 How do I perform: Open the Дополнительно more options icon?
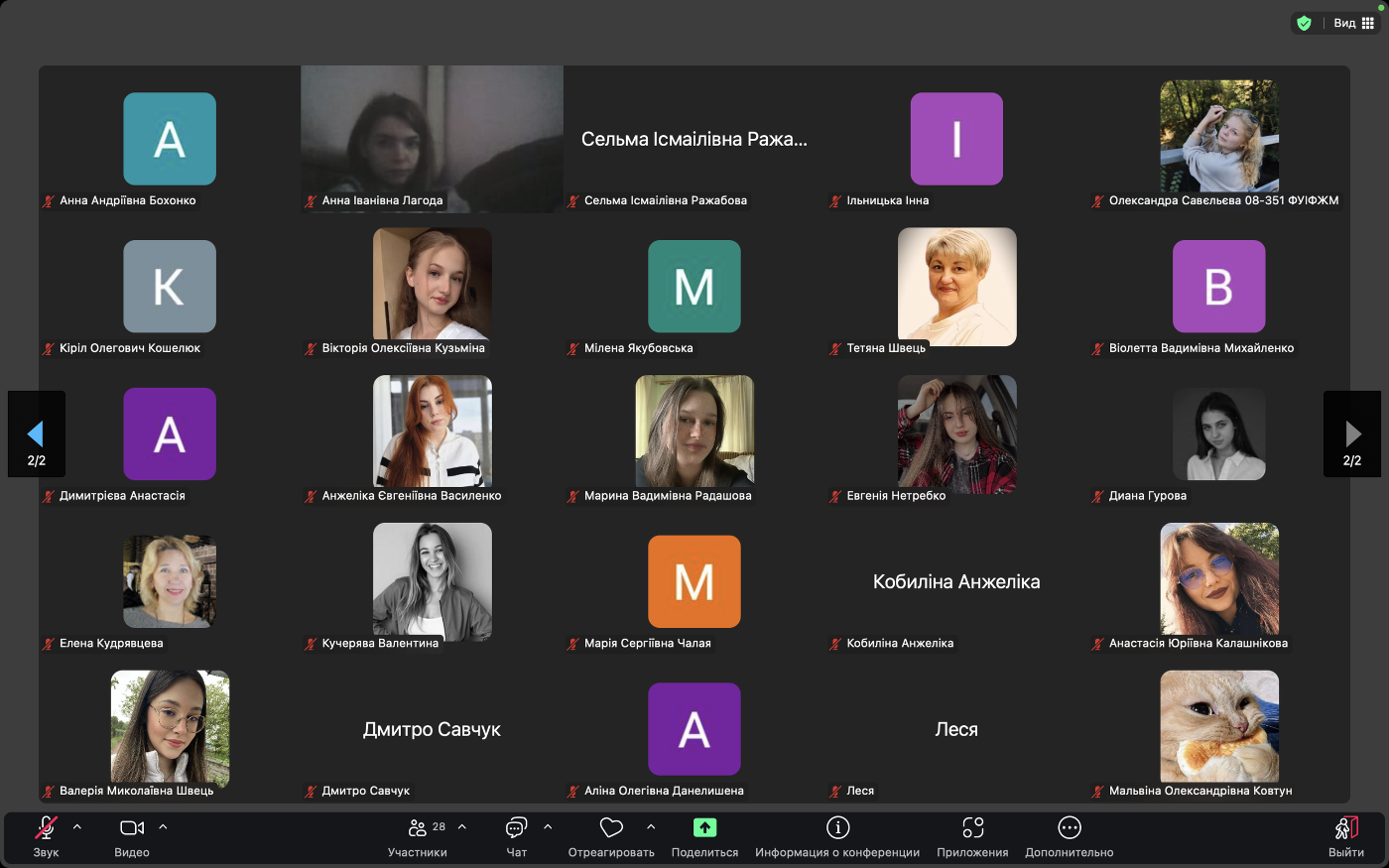pyautogui.click(x=1070, y=827)
